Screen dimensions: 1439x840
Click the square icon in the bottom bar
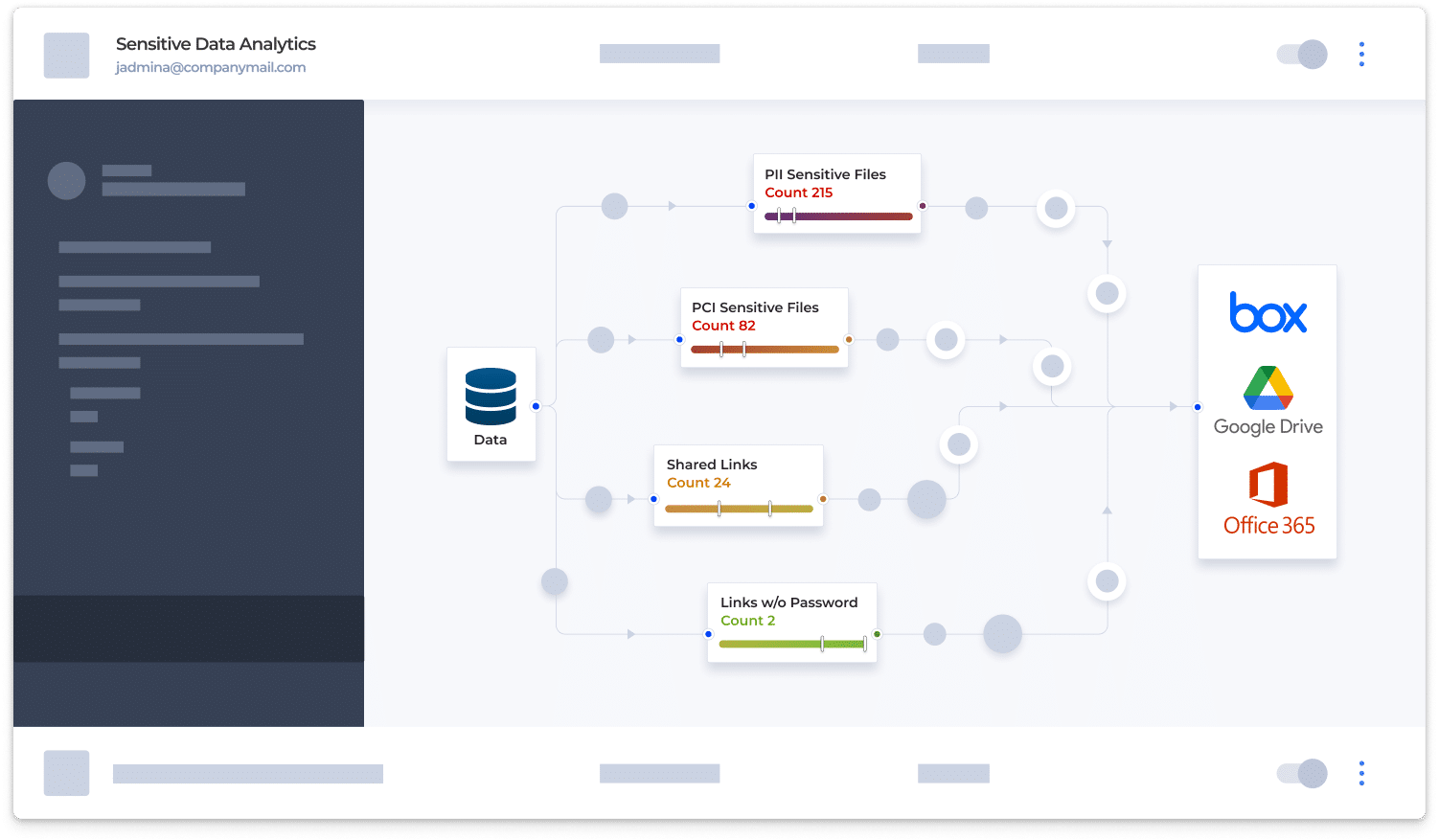click(65, 773)
